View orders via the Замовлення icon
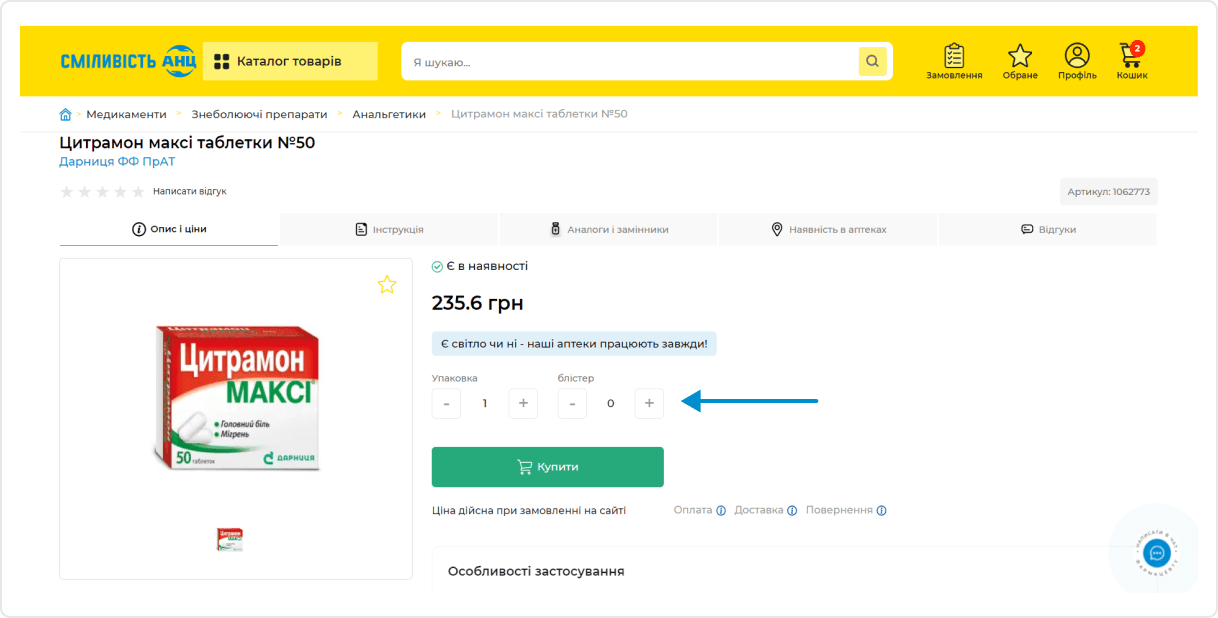 (954, 60)
